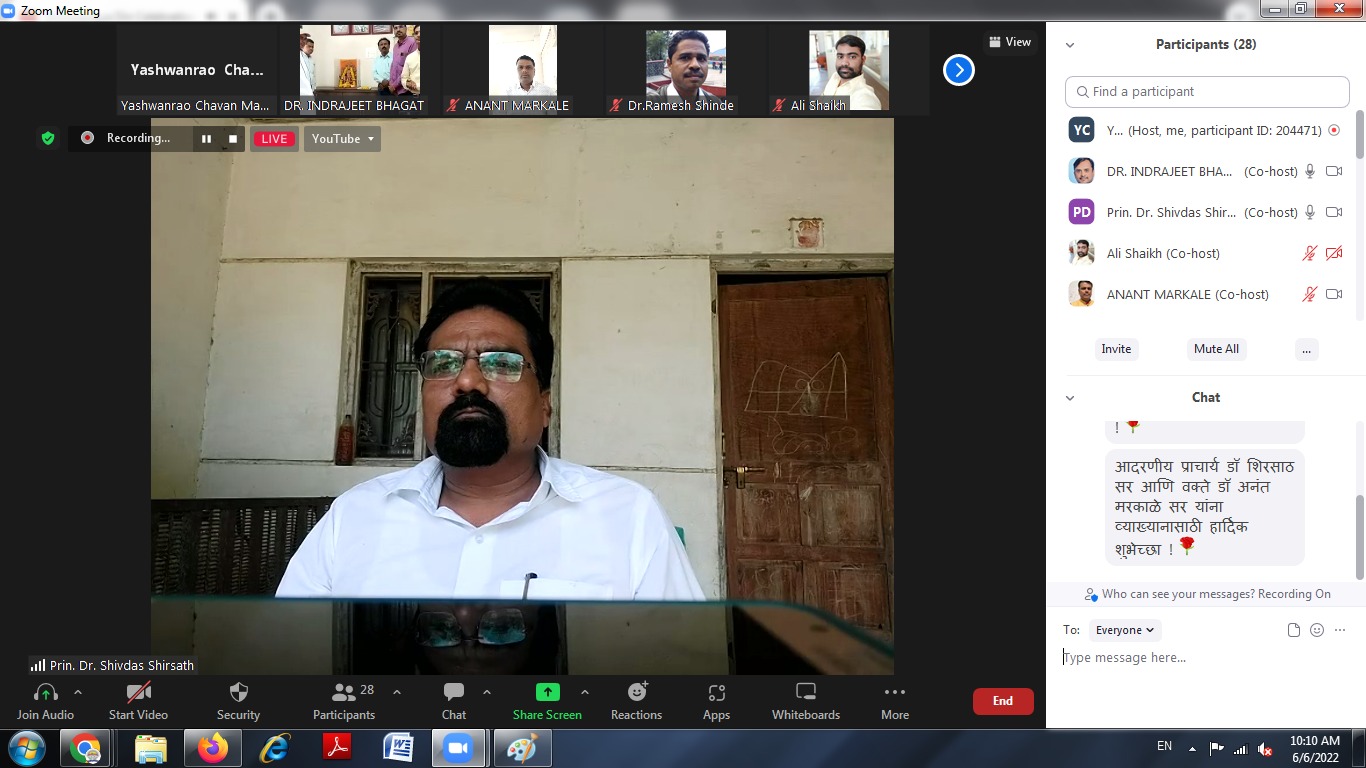
Task: Open the participants more options ellipsis
Action: [x=1306, y=349]
